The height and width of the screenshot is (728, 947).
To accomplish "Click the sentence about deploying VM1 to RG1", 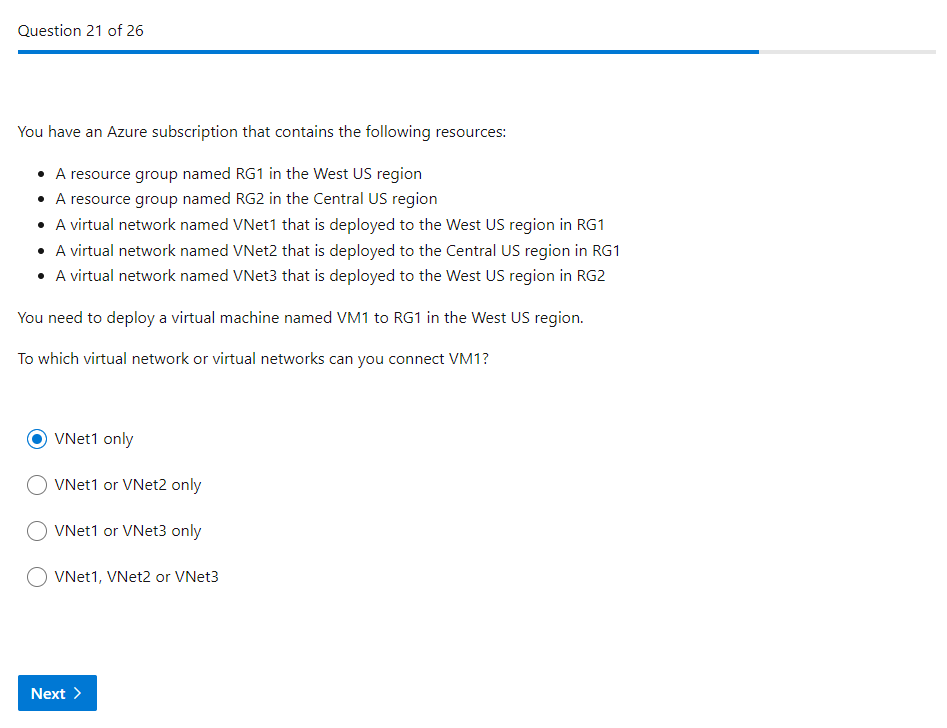I will coord(300,318).
